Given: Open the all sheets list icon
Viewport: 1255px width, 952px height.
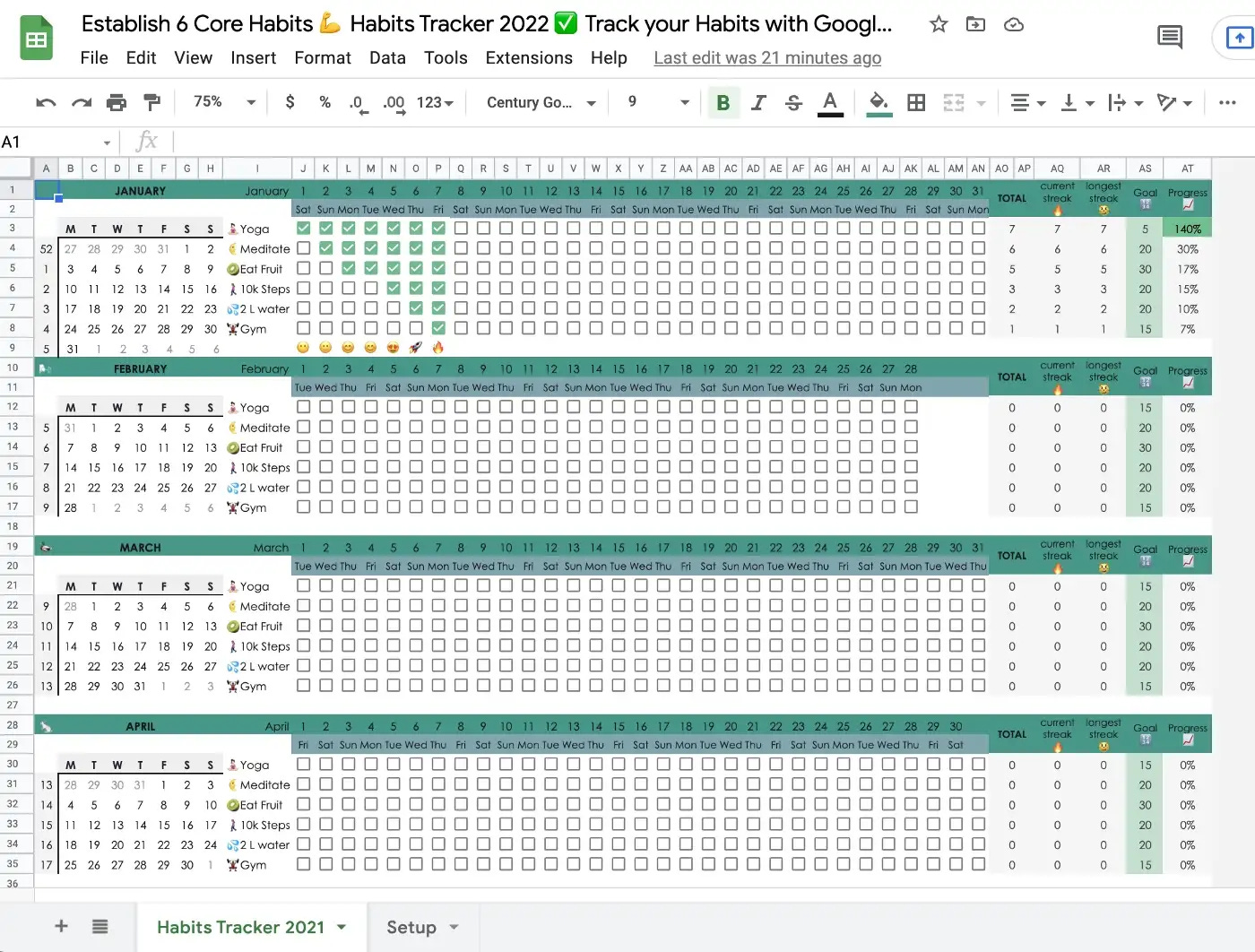Looking at the screenshot, I should point(100,926).
